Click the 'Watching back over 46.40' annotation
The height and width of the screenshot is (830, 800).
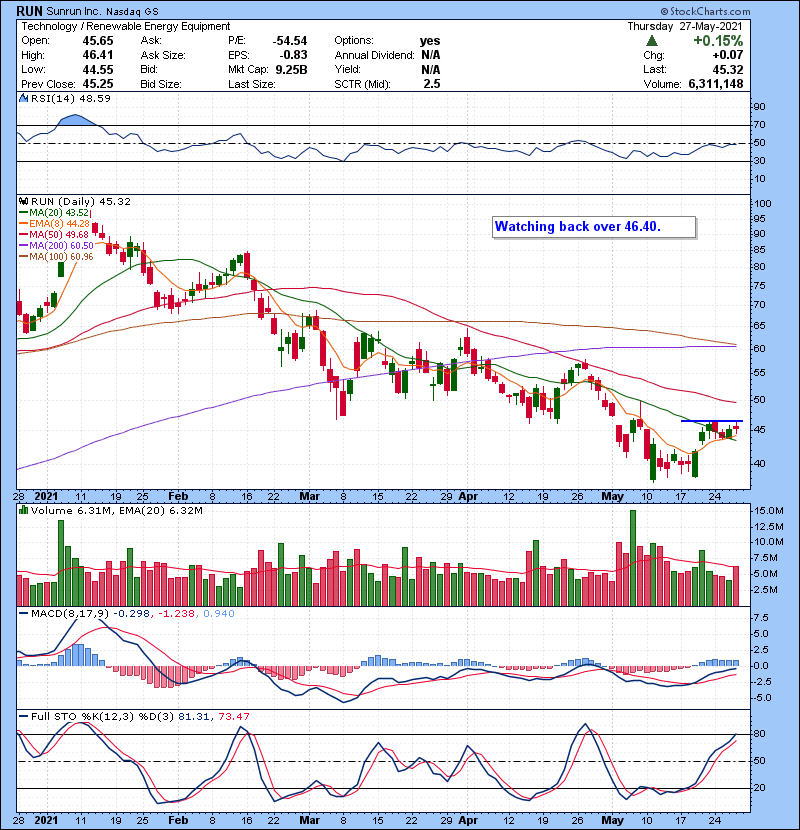coord(594,227)
